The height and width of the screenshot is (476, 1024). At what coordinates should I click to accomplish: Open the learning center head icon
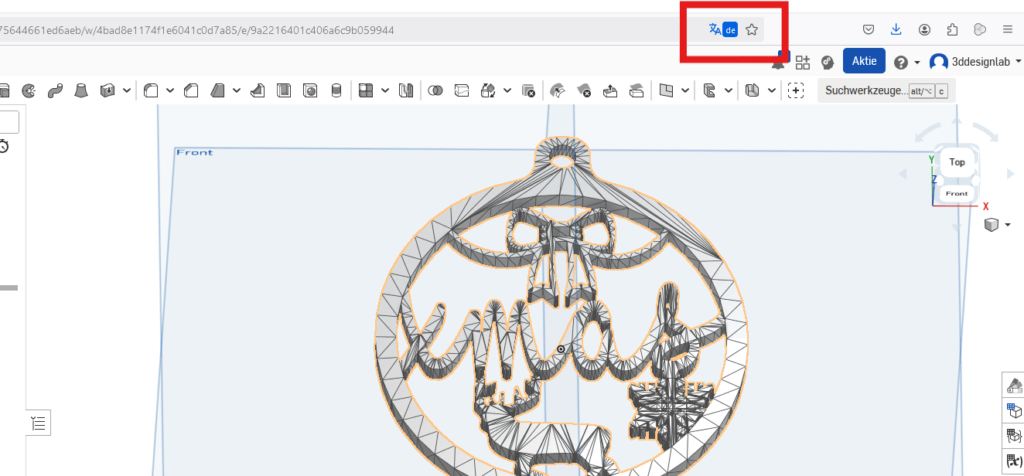point(828,63)
